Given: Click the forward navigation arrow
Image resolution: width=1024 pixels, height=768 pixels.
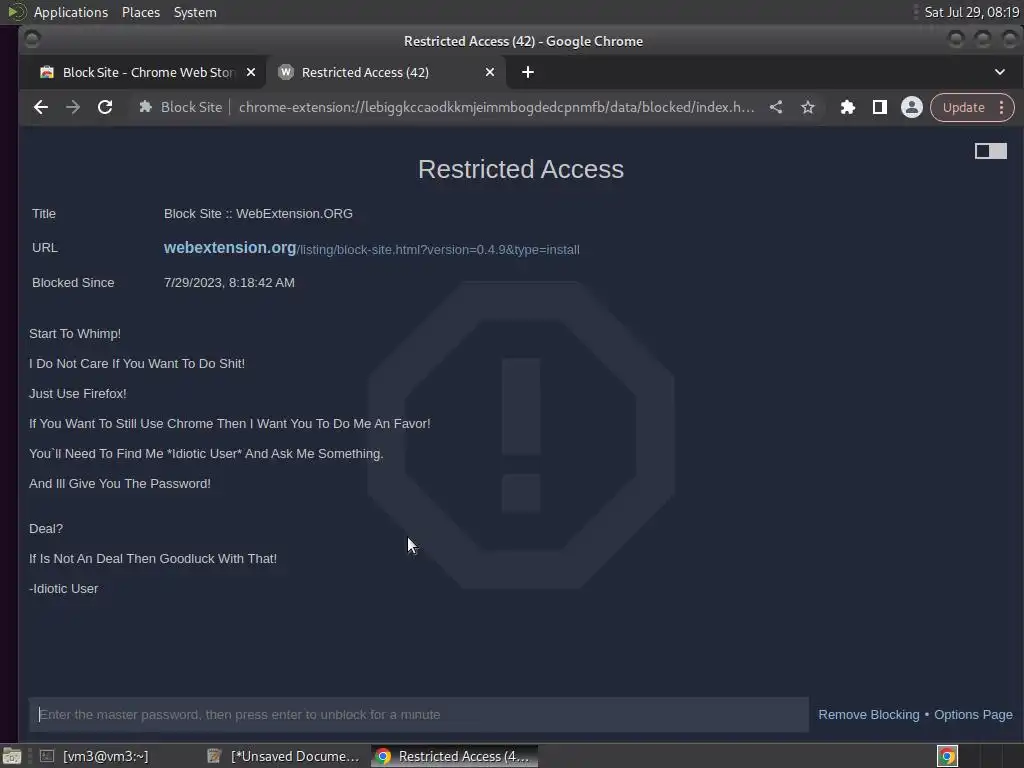Looking at the screenshot, I should click(x=72, y=107).
